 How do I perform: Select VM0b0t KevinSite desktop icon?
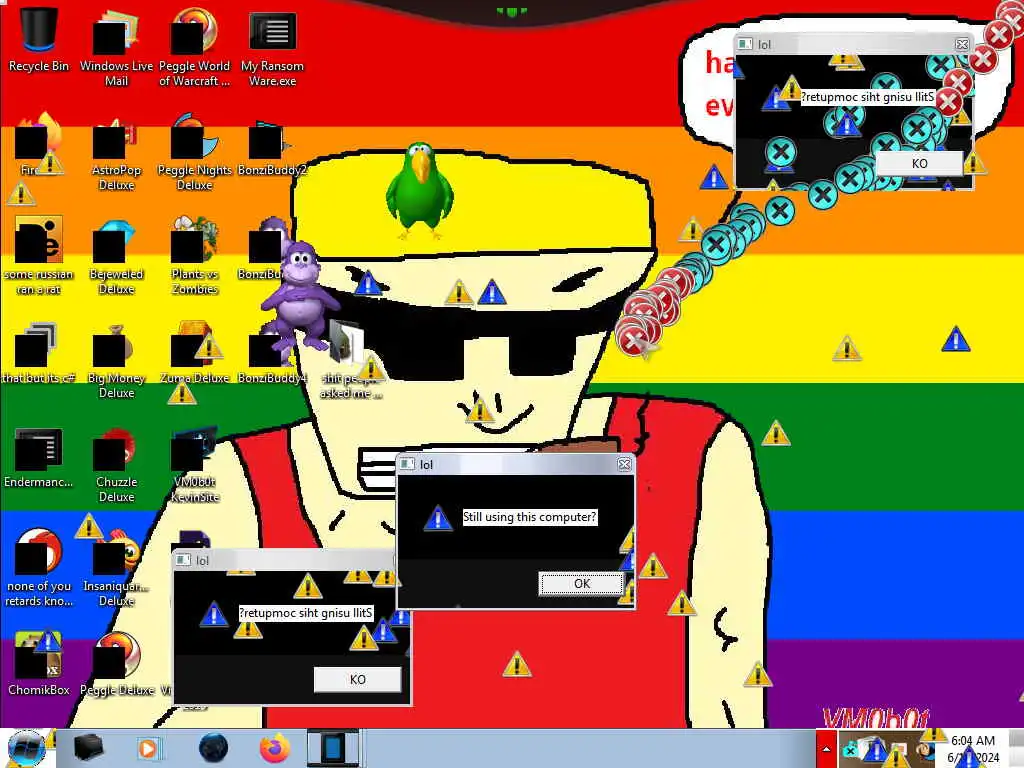point(194,465)
